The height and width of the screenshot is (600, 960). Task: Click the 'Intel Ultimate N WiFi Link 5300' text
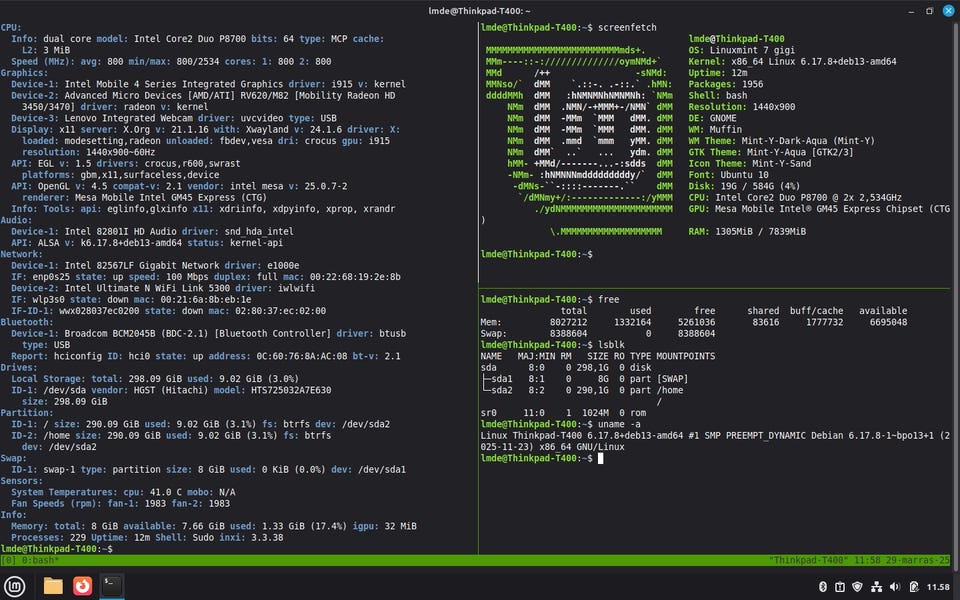click(147, 288)
